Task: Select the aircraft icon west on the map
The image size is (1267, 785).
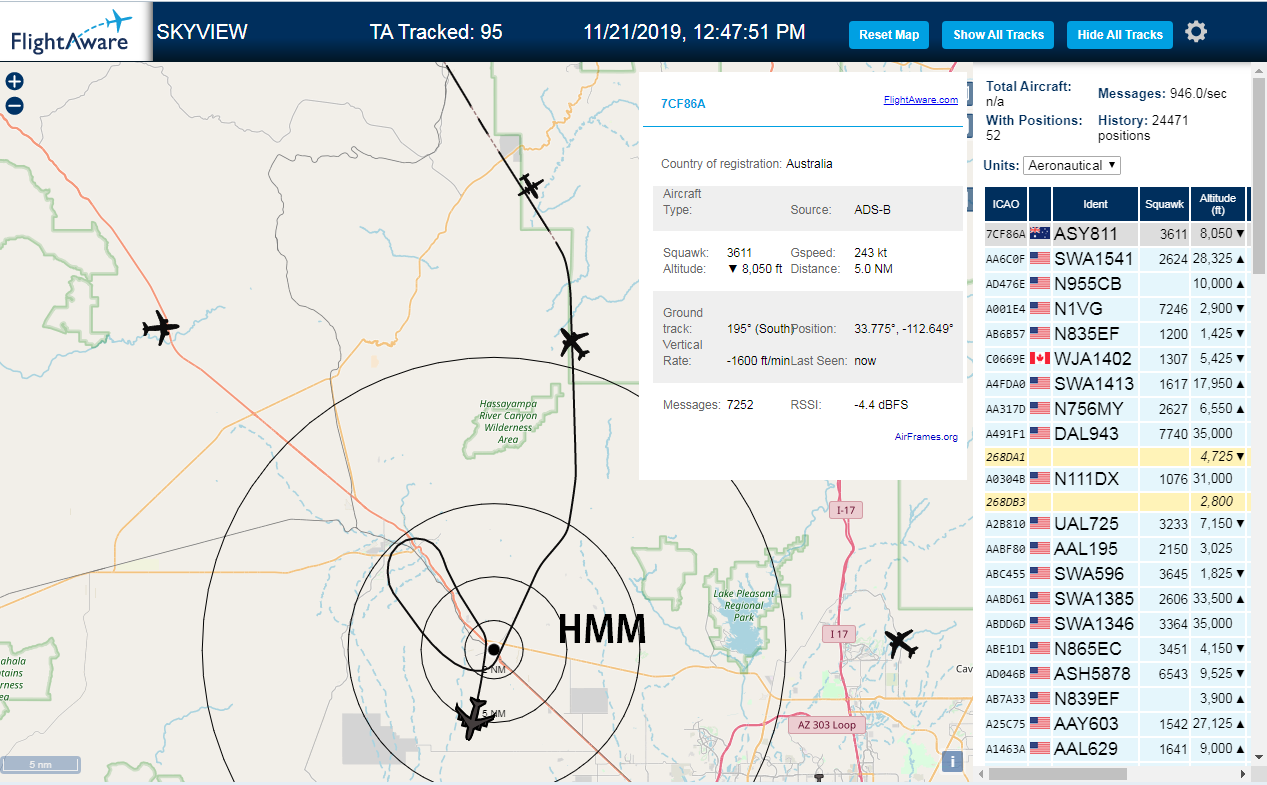Action: (160, 327)
